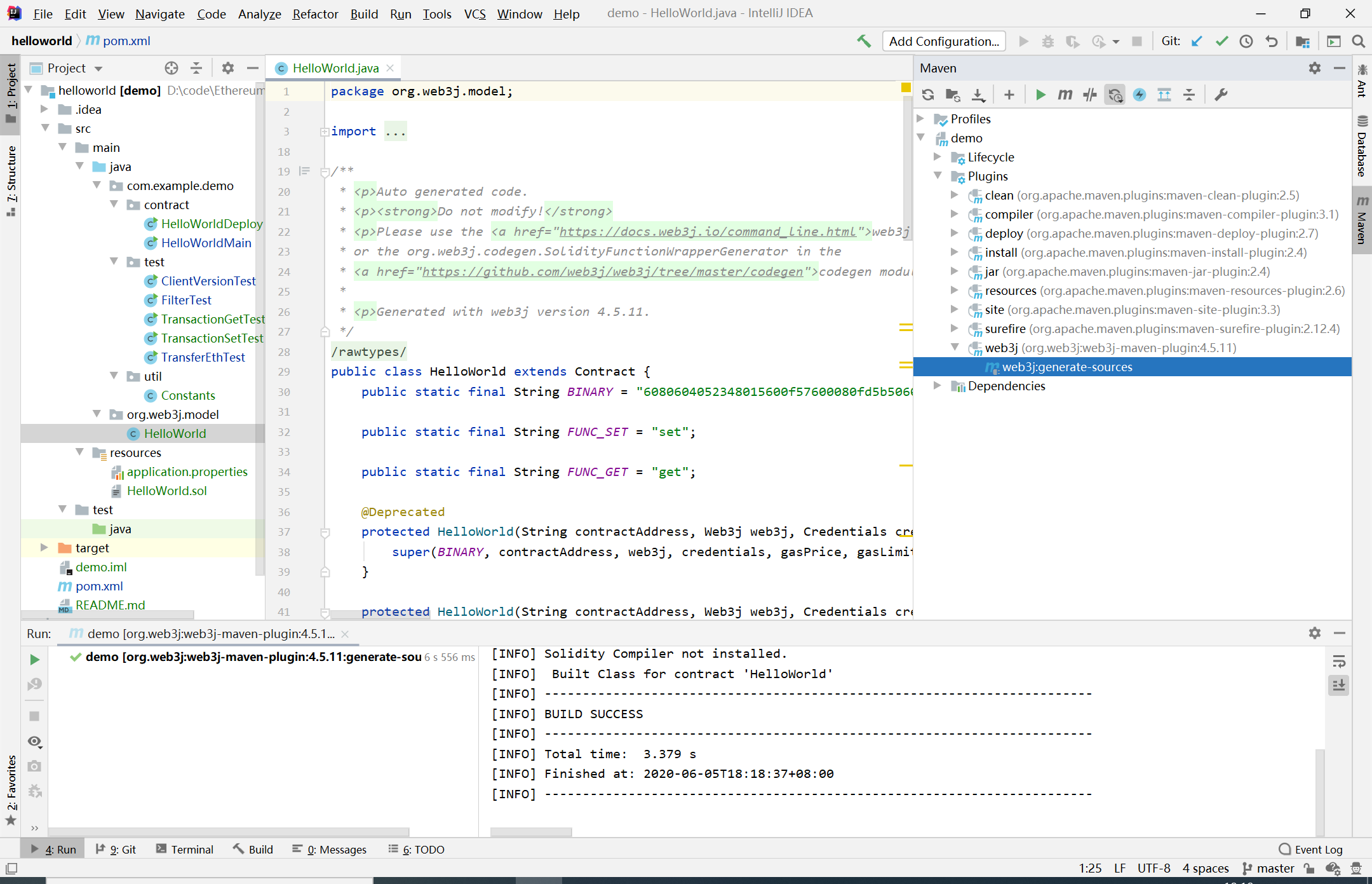Toggle Skip Tests mode in Maven toolbar
Image resolution: width=1372 pixels, height=884 pixels.
click(1140, 95)
